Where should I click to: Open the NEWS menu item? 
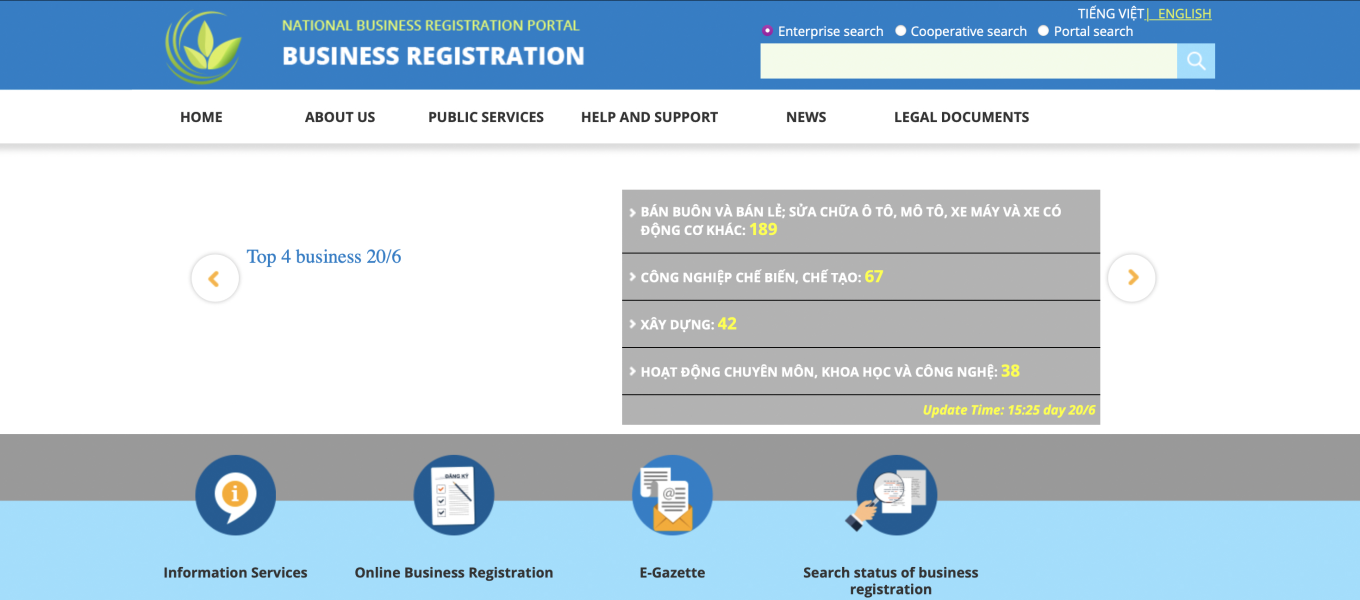tap(806, 117)
